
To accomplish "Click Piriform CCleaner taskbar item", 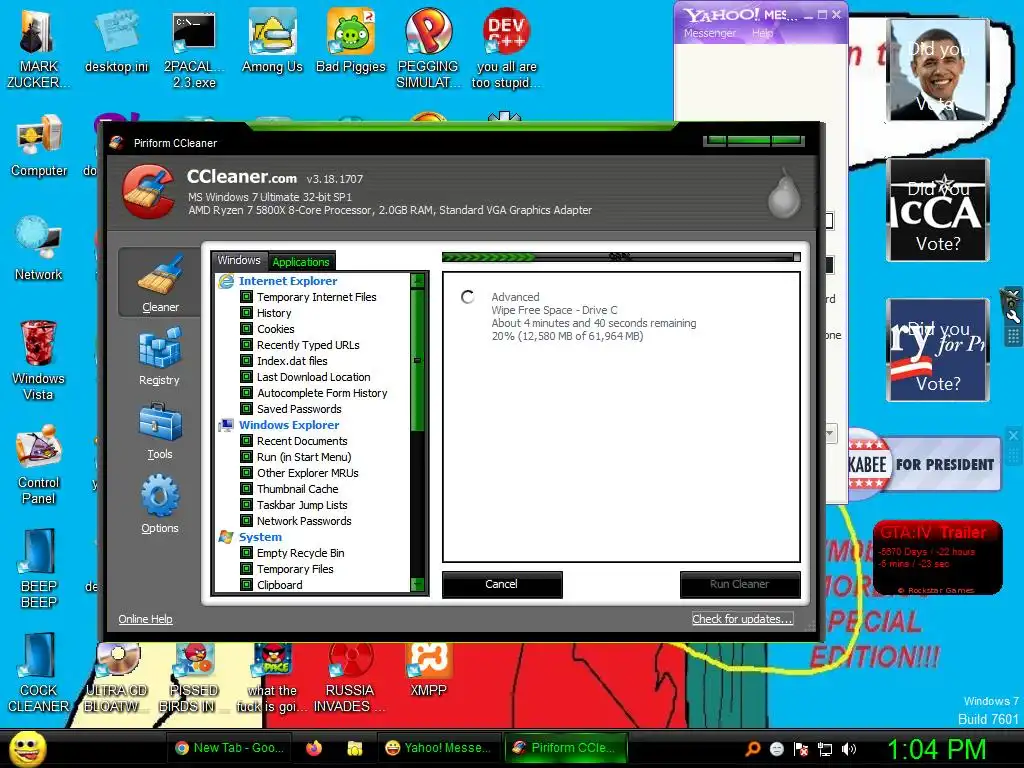I will (x=566, y=748).
